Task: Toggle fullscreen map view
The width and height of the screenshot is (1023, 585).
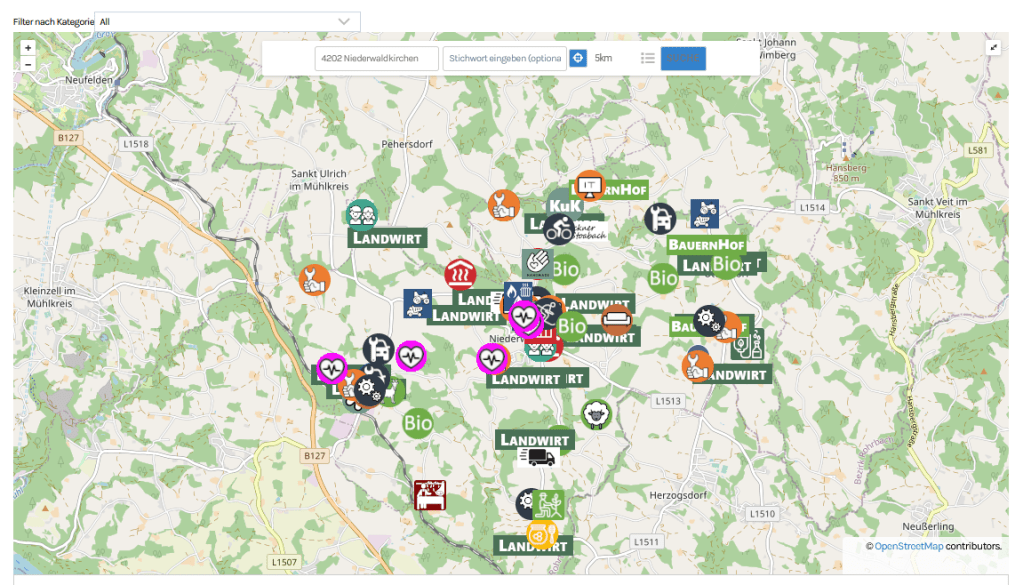Action: [x=994, y=47]
